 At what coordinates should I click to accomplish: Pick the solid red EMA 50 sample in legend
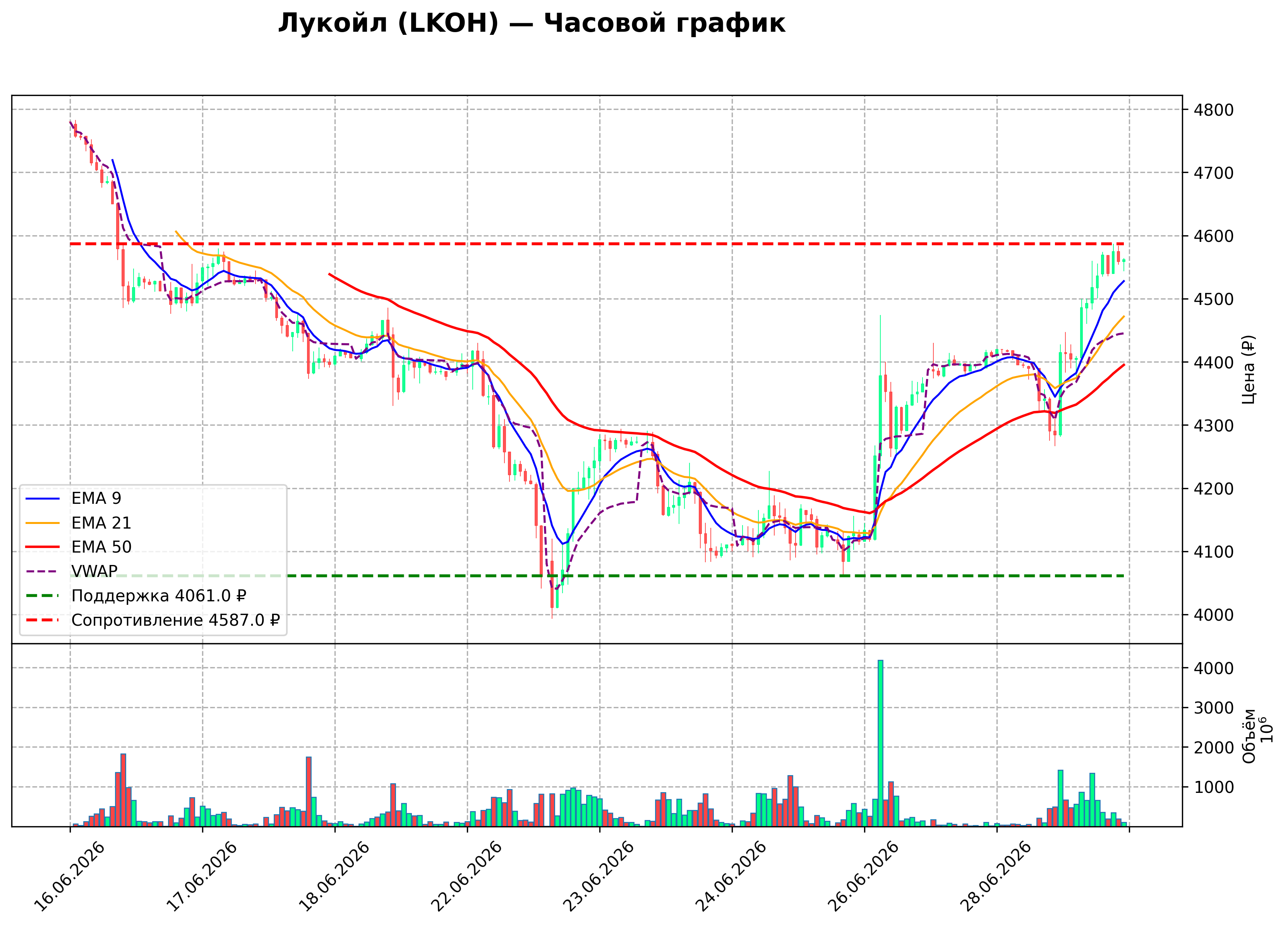43,547
